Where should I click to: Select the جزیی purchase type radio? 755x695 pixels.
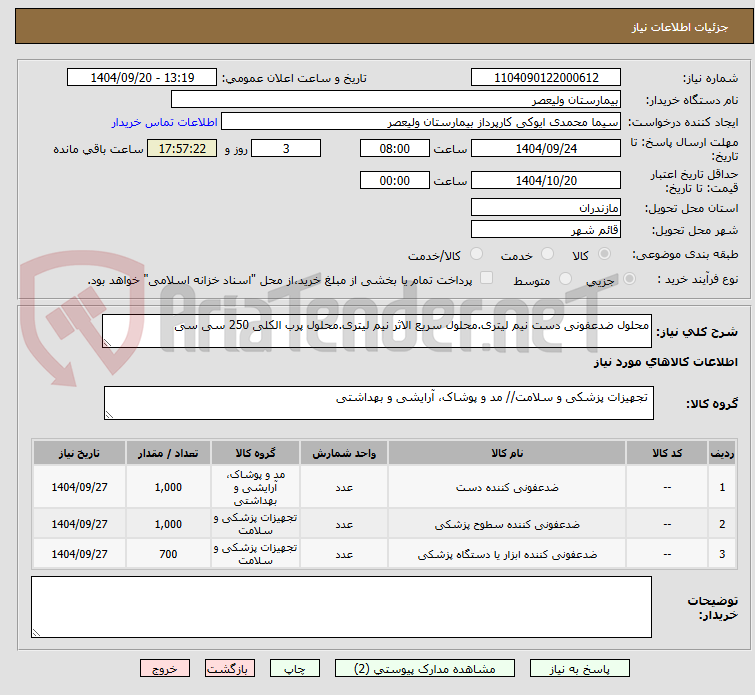pyautogui.click(x=629, y=279)
